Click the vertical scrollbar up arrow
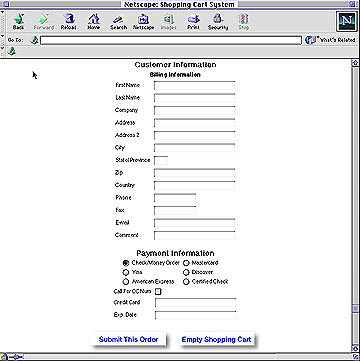The image size is (360, 361). (x=355, y=63)
